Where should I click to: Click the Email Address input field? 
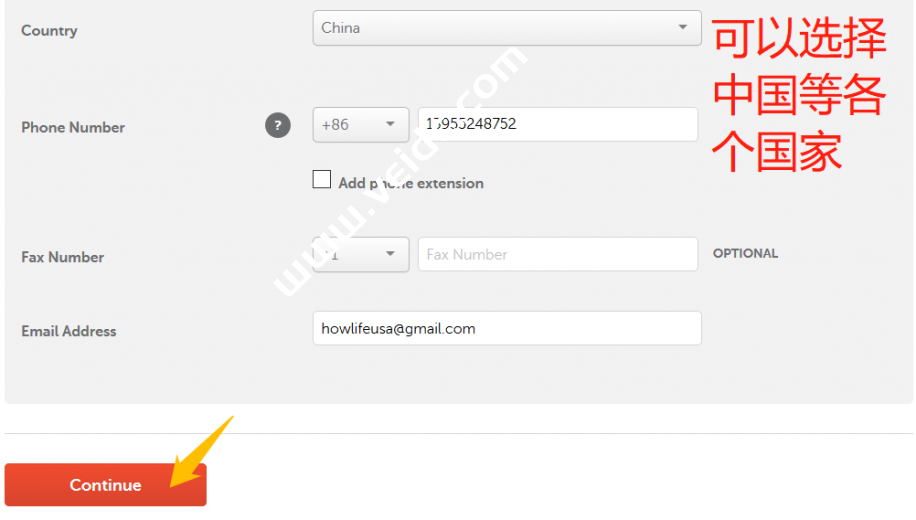coord(506,328)
